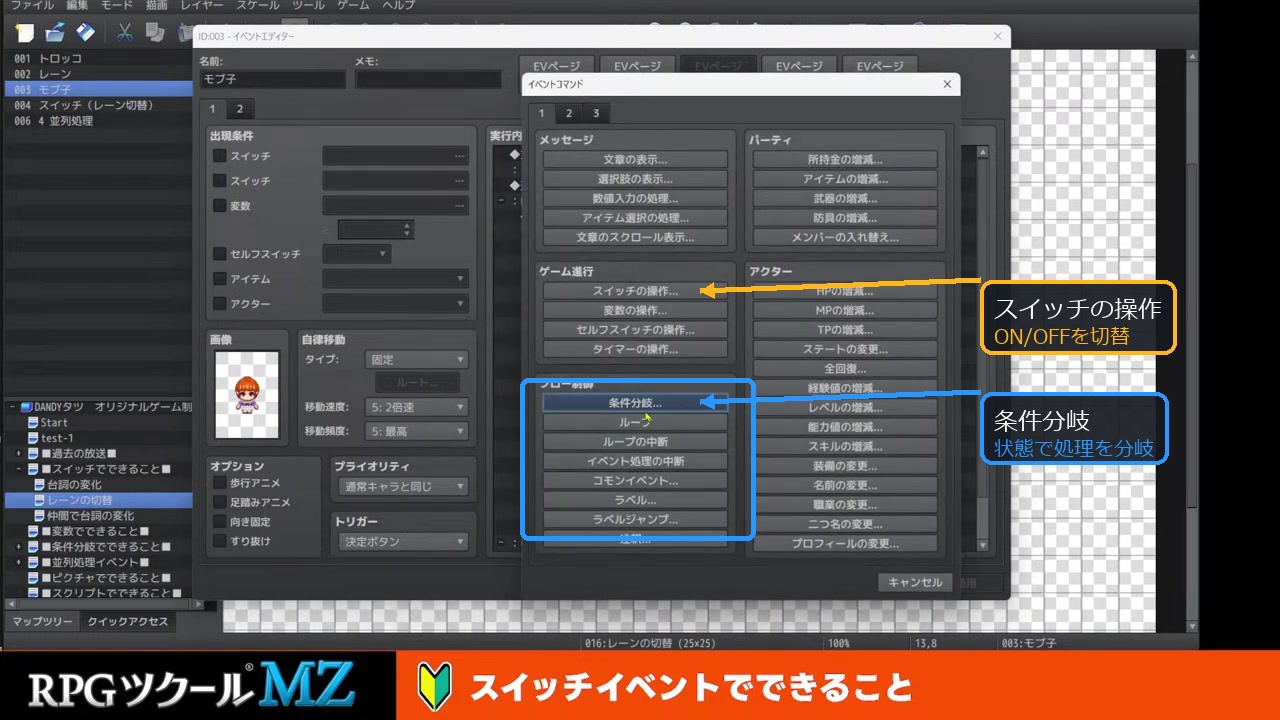Viewport: 1280px width, 720px height.
Task: Open the セルフスイッチ value dropdown
Action: point(355,255)
